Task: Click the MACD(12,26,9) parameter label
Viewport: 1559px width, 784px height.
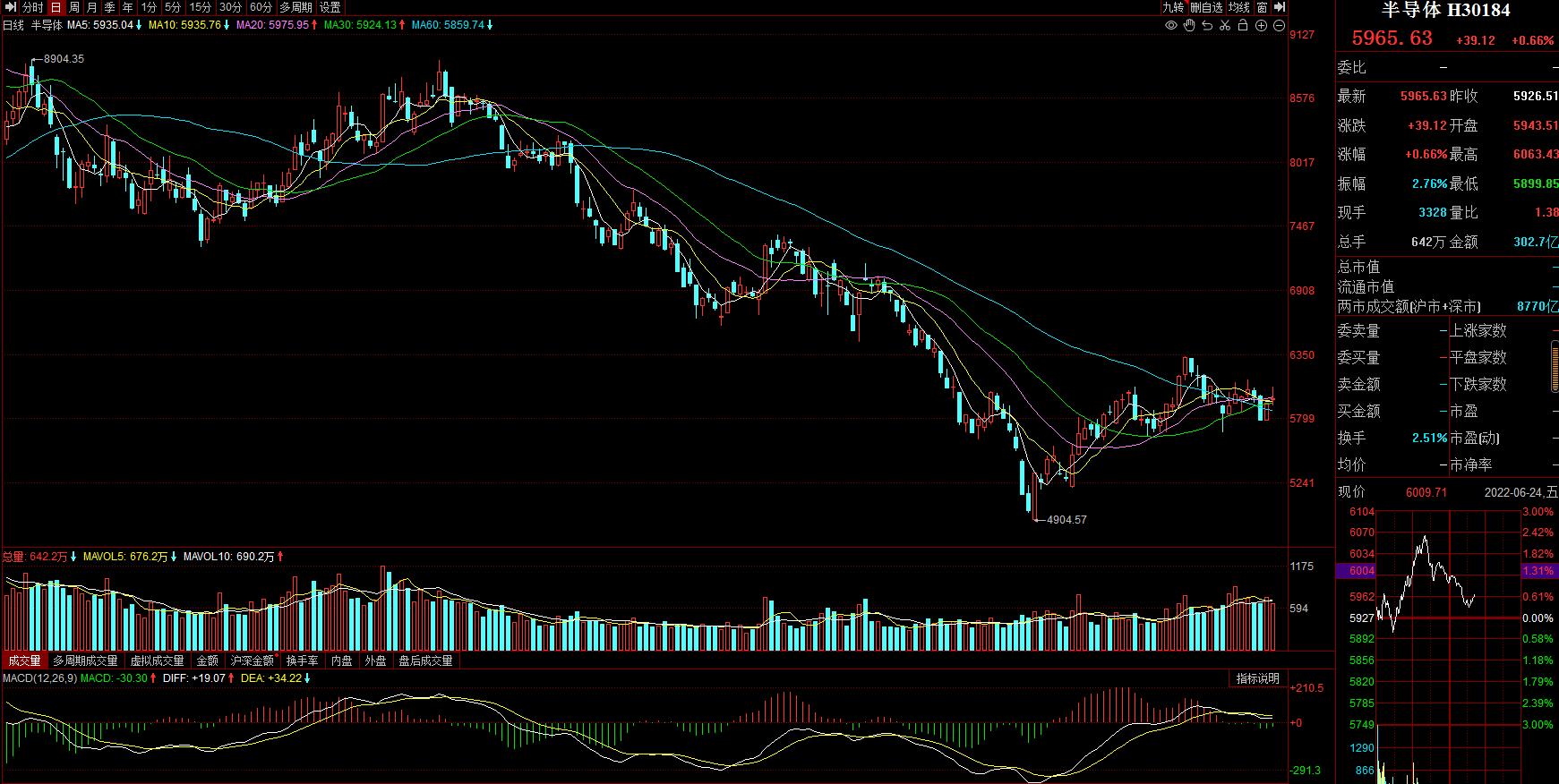Action: click(39, 678)
